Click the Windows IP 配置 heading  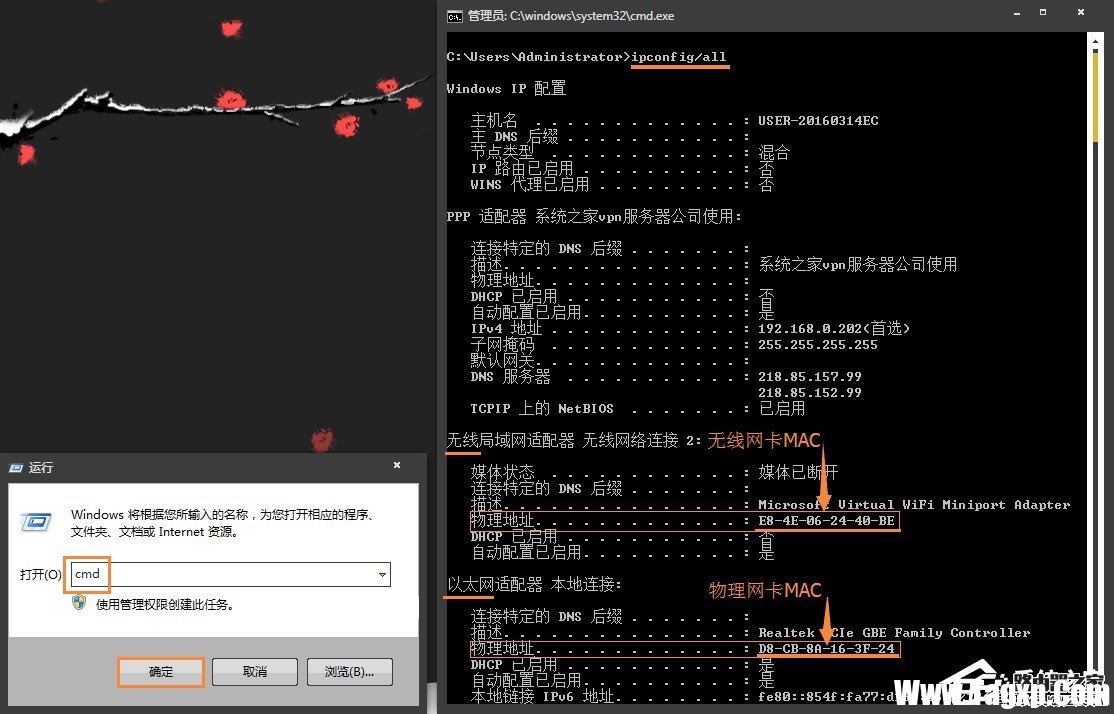pos(506,89)
